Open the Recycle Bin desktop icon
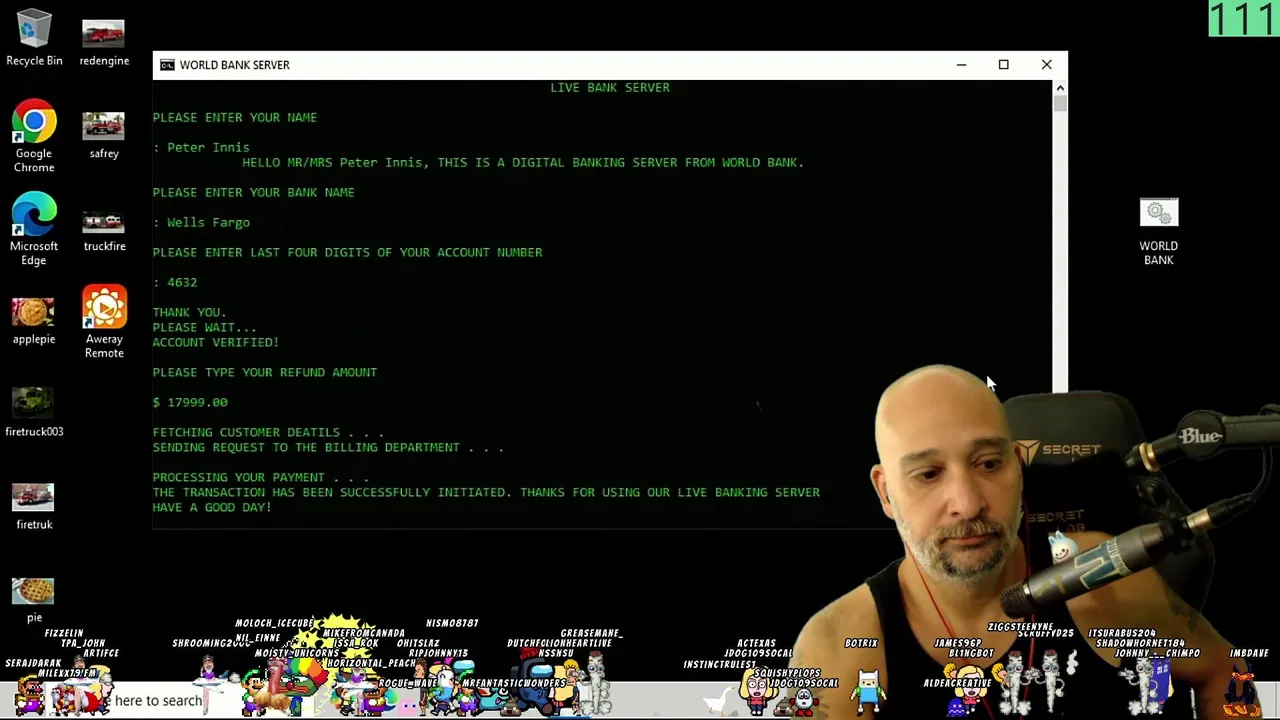Viewport: 1280px width, 720px height. 34,38
